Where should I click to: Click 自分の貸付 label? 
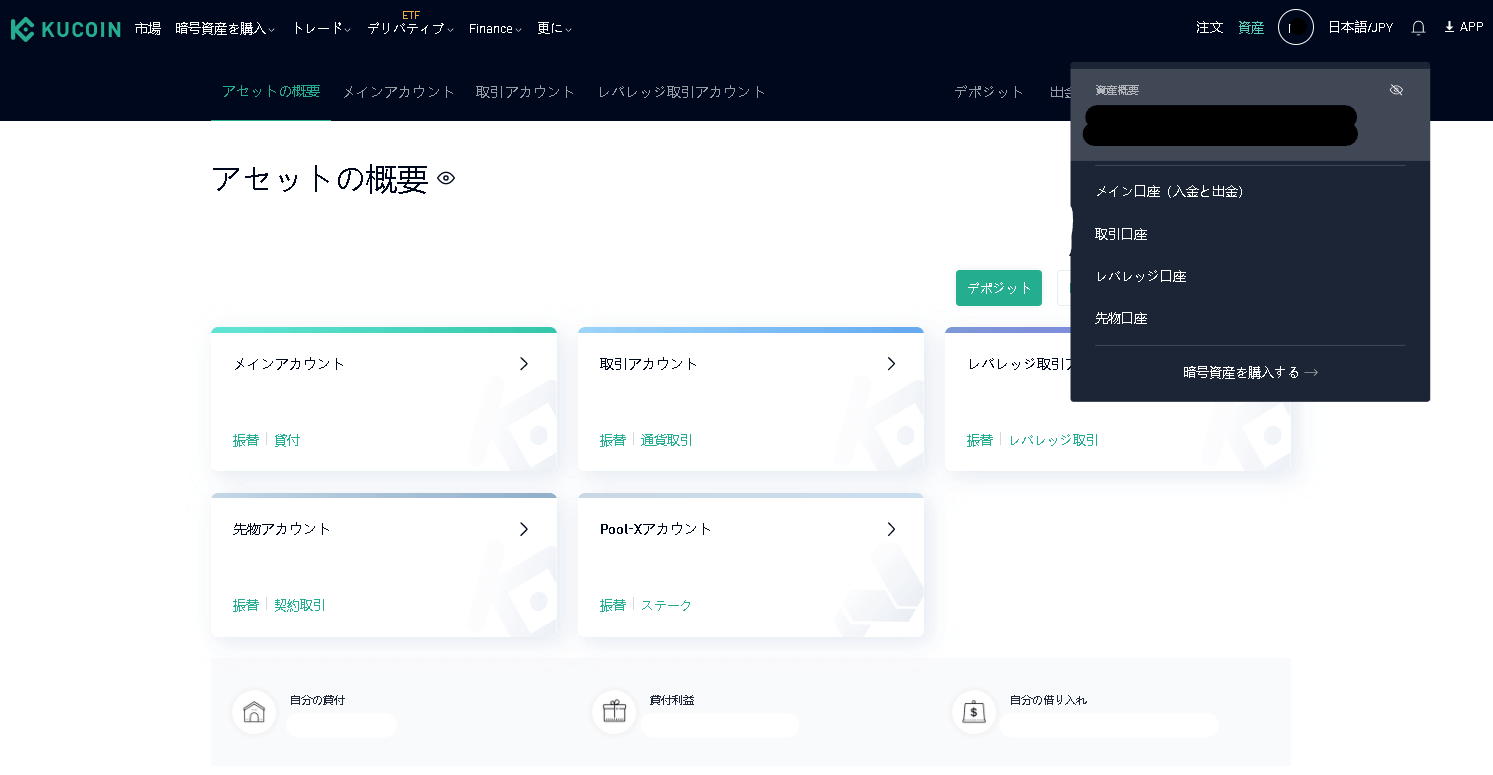click(x=317, y=700)
